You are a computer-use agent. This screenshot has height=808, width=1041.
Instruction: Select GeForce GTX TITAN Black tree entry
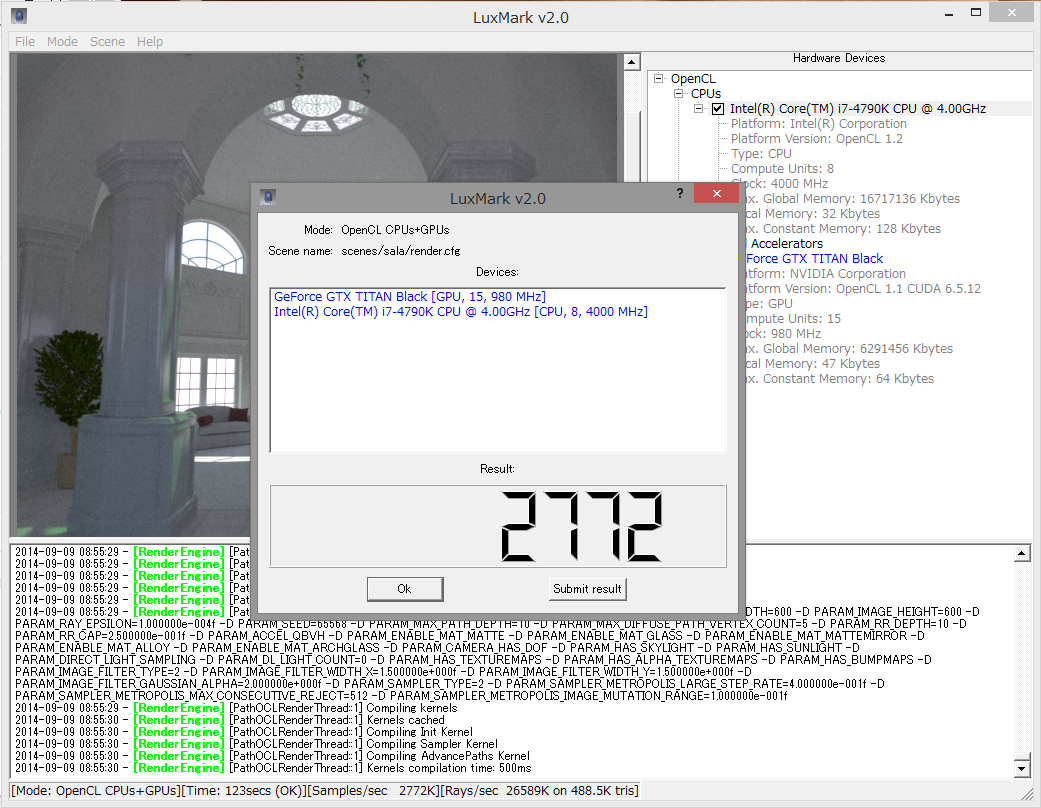[814, 259]
